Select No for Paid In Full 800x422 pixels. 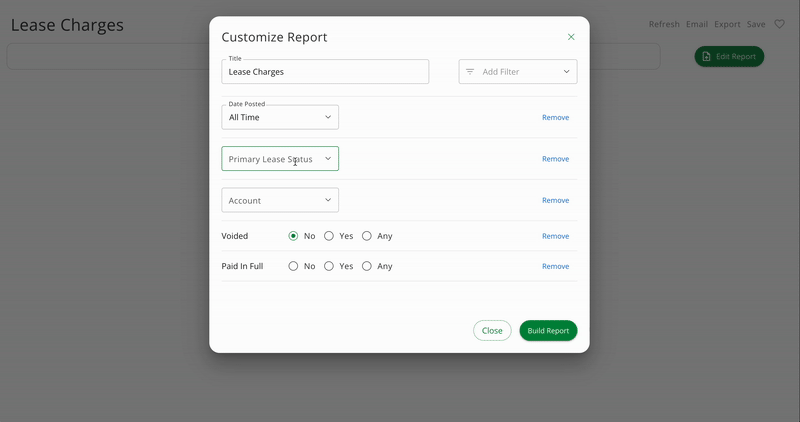point(293,266)
